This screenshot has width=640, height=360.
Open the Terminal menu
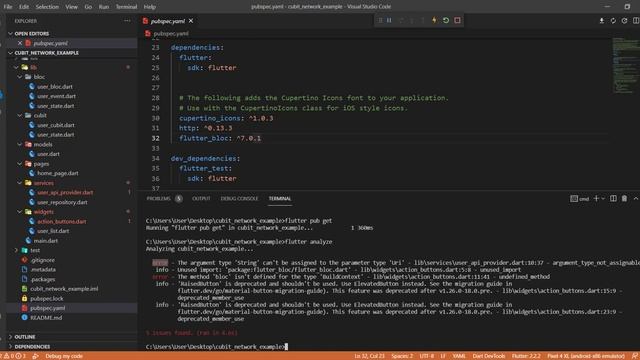pos(126,7)
